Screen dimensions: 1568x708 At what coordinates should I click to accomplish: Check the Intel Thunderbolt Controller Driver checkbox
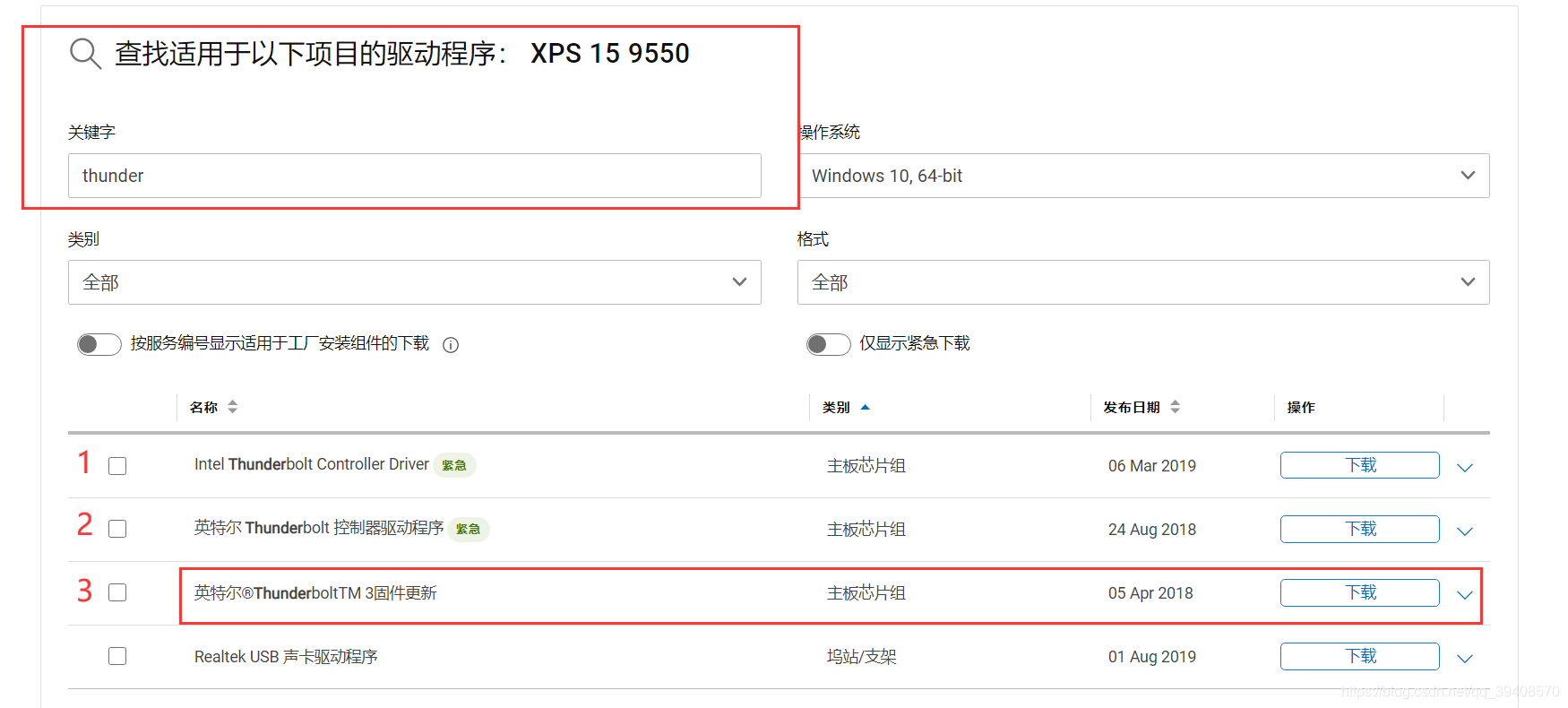click(x=117, y=466)
